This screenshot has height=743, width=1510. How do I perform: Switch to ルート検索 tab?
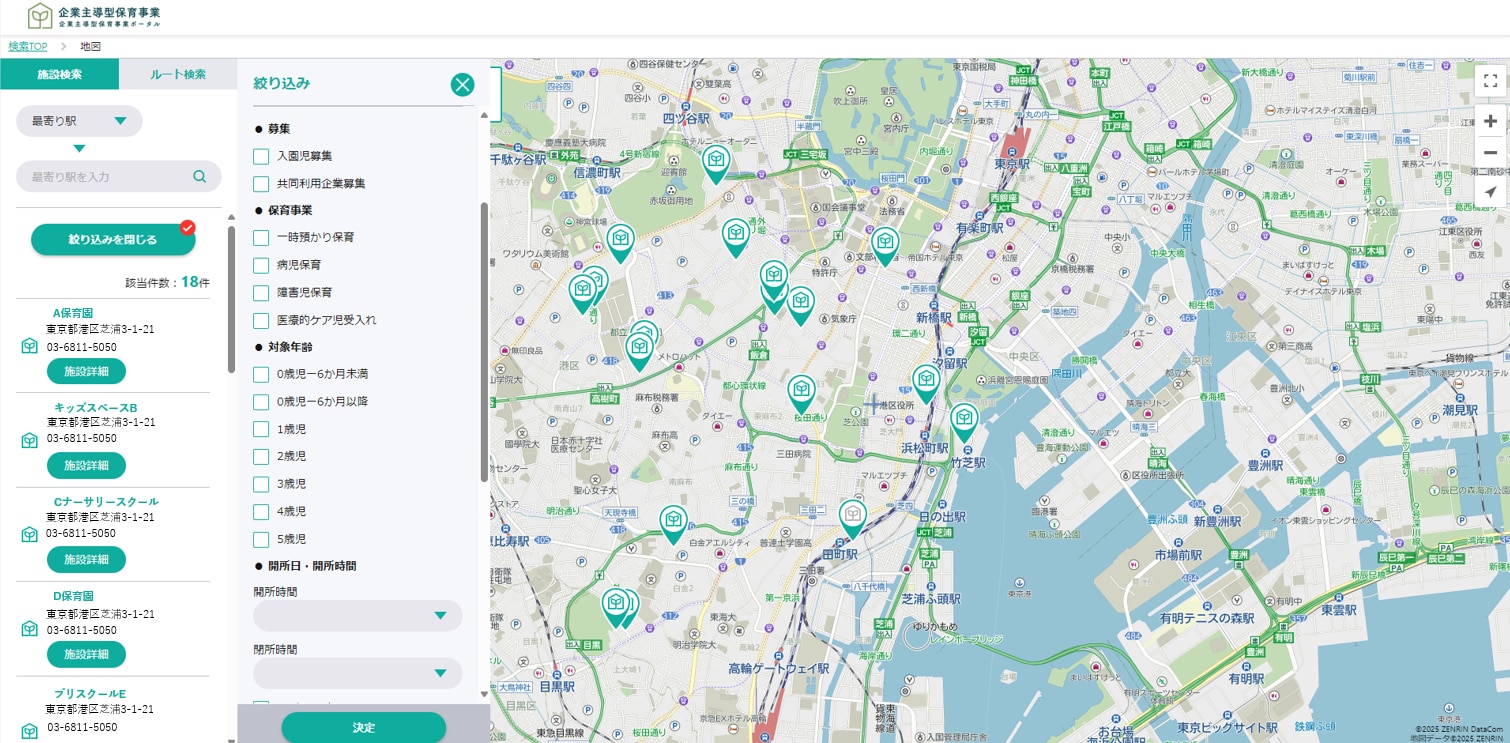point(178,74)
